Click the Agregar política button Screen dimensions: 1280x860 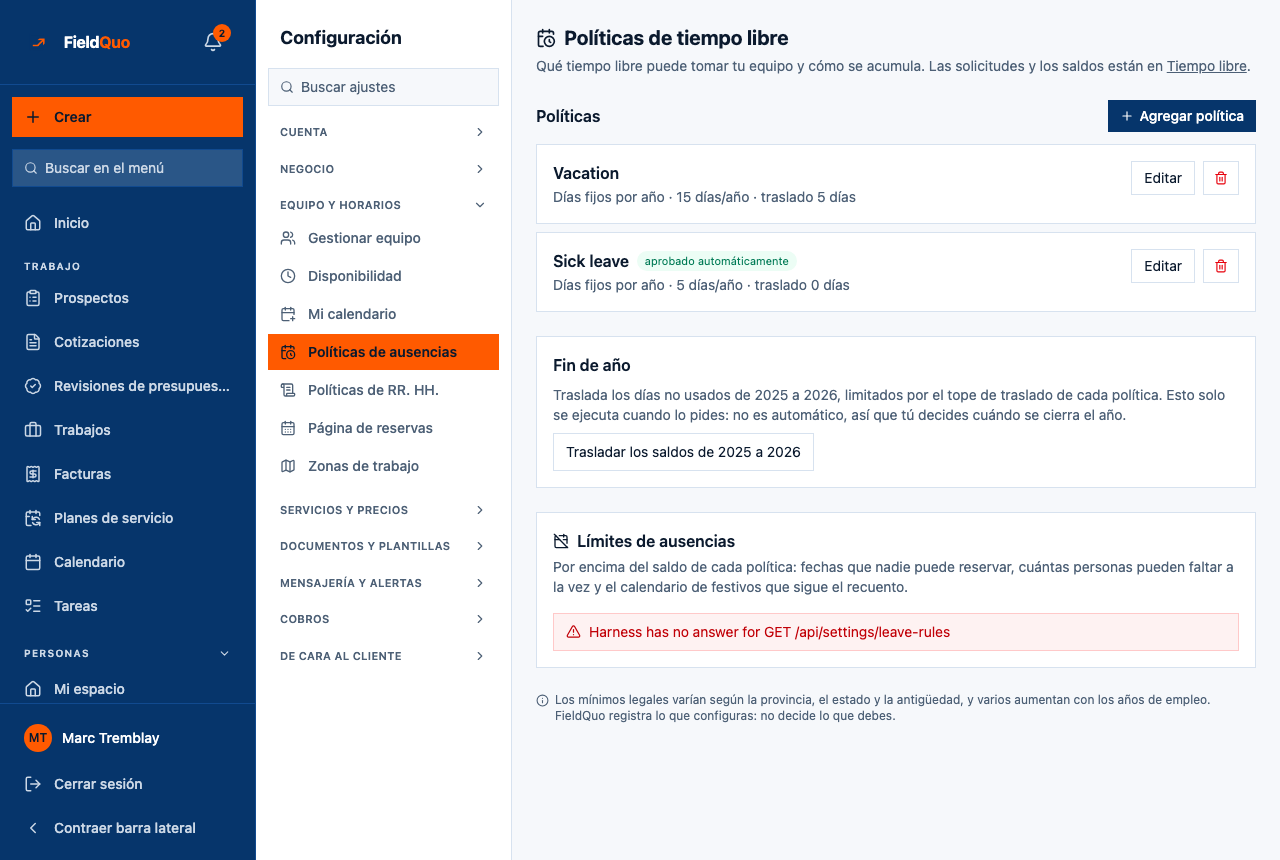pyautogui.click(x=1182, y=116)
